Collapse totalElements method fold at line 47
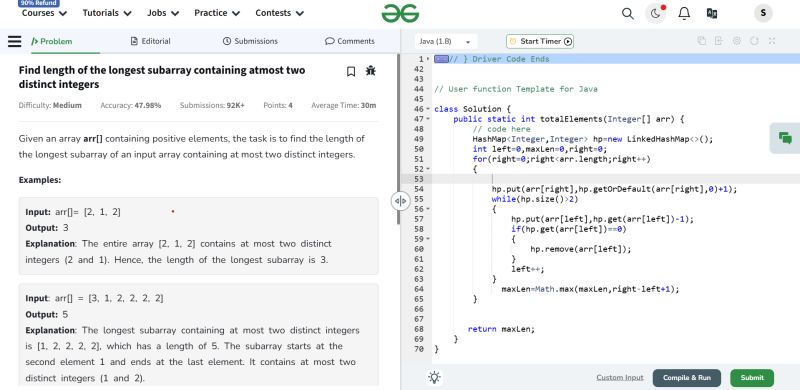Screen dimensions: 800x390 click(428, 119)
